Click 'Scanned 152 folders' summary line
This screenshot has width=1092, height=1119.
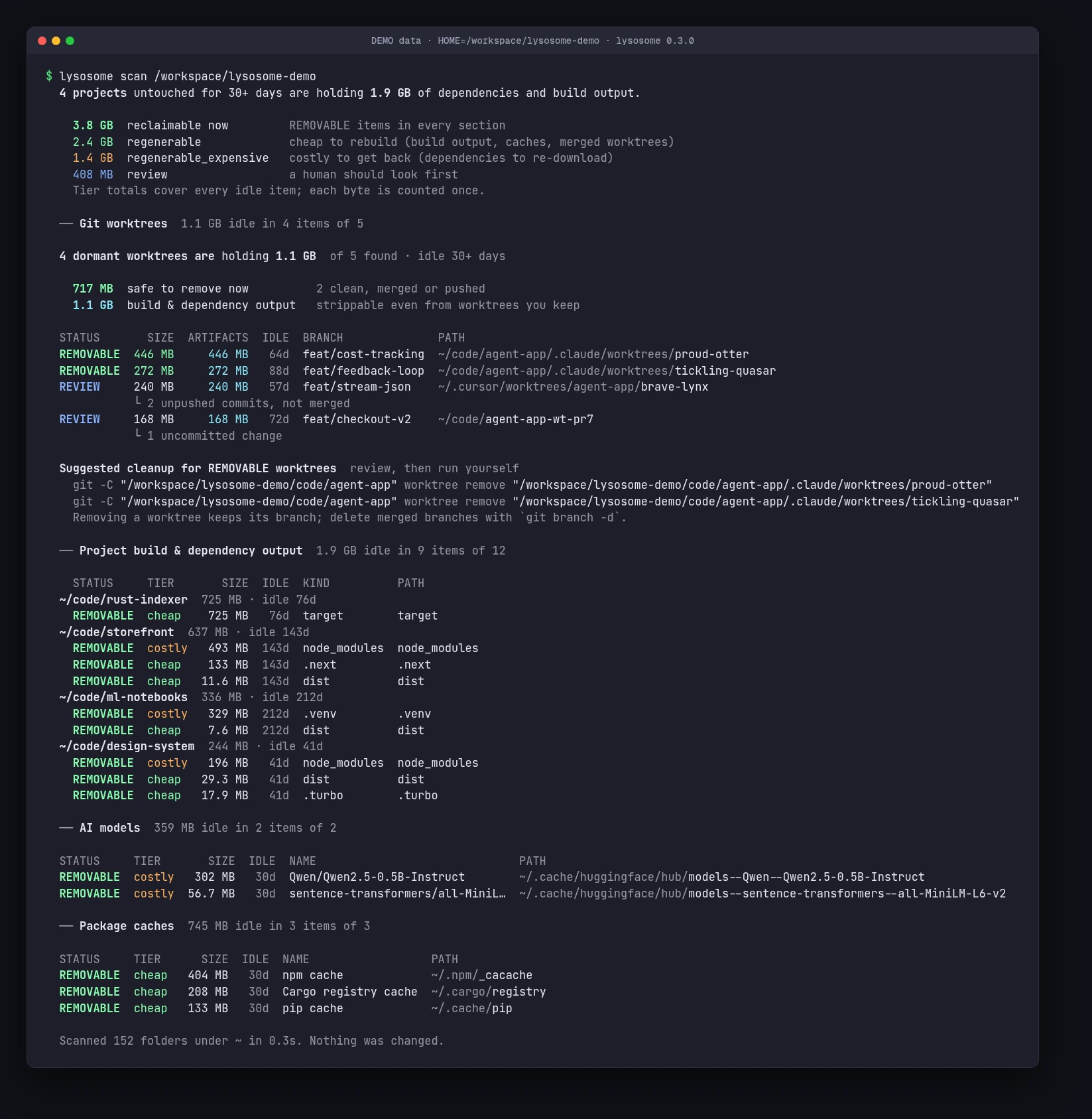[251, 1041]
